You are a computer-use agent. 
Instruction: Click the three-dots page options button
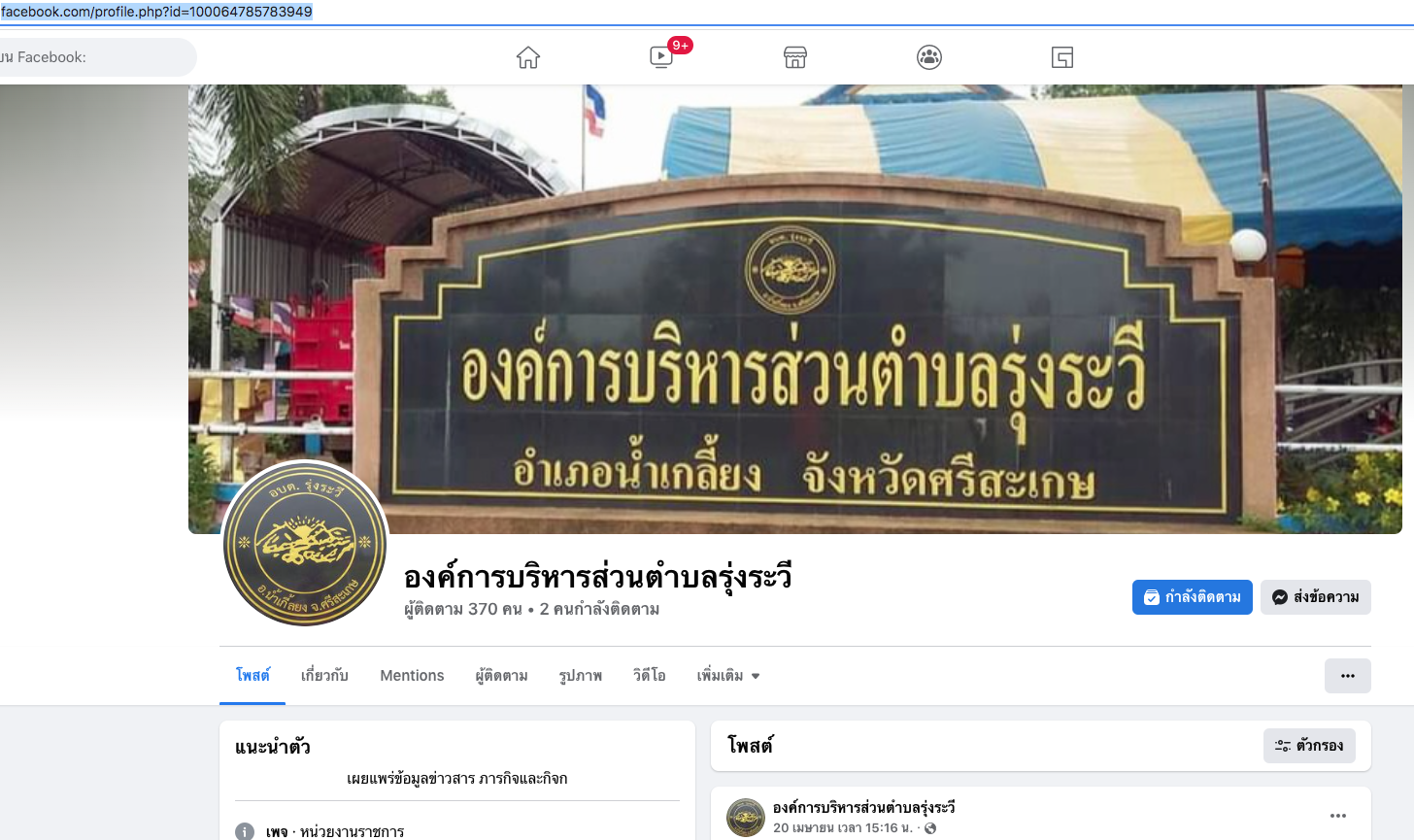click(1348, 676)
